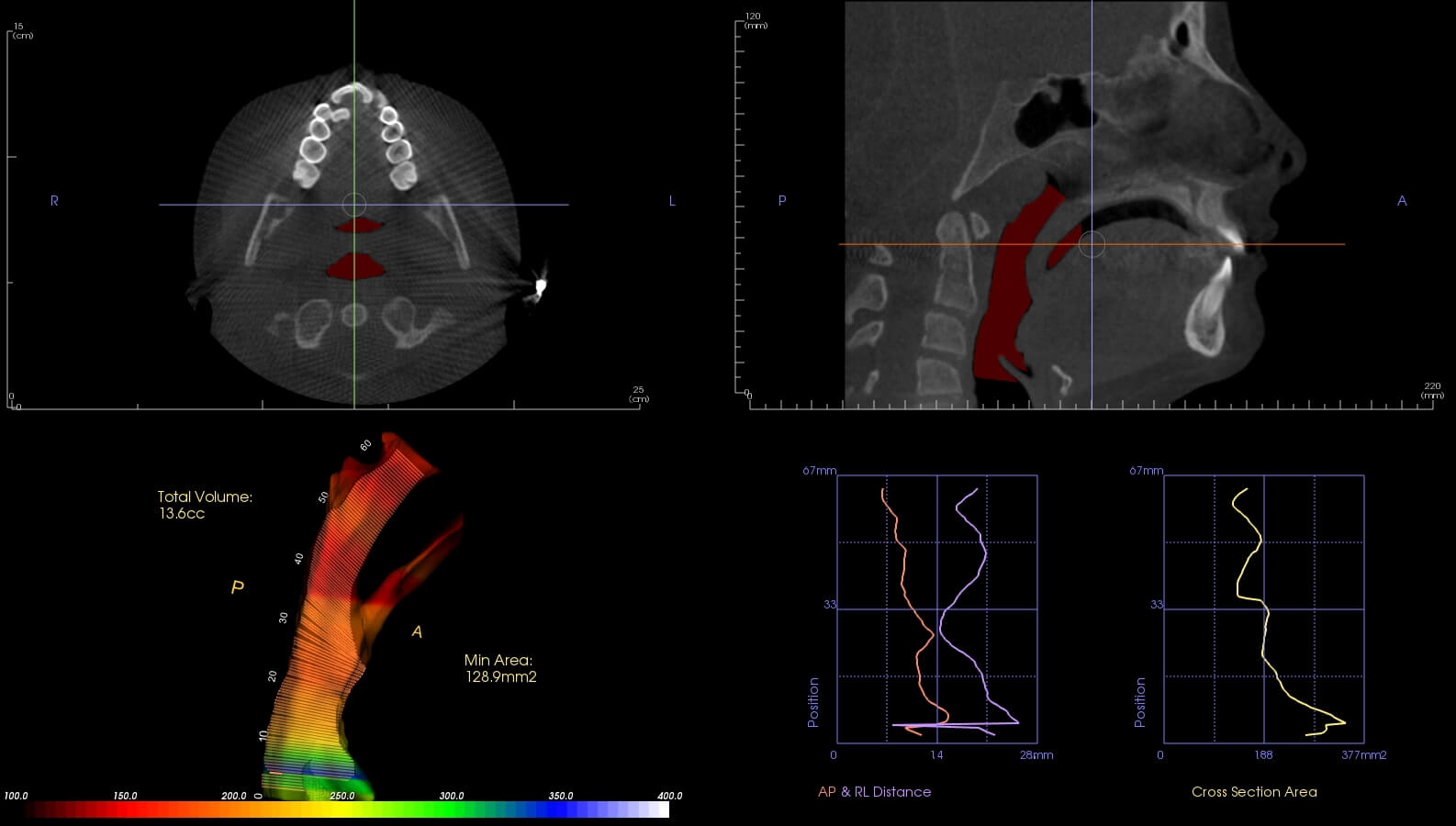Click the crosshair circle in the sagittal view
Image resolution: width=1456 pixels, height=826 pixels.
pyautogui.click(x=1092, y=244)
